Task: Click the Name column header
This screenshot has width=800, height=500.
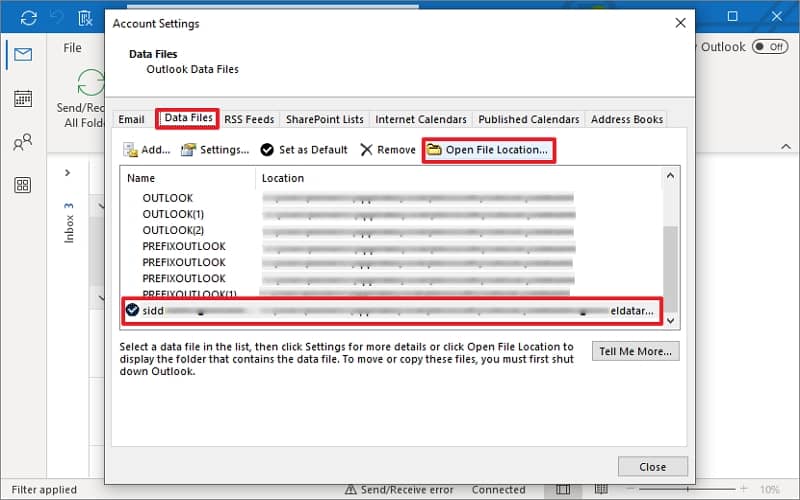Action: [x=188, y=178]
